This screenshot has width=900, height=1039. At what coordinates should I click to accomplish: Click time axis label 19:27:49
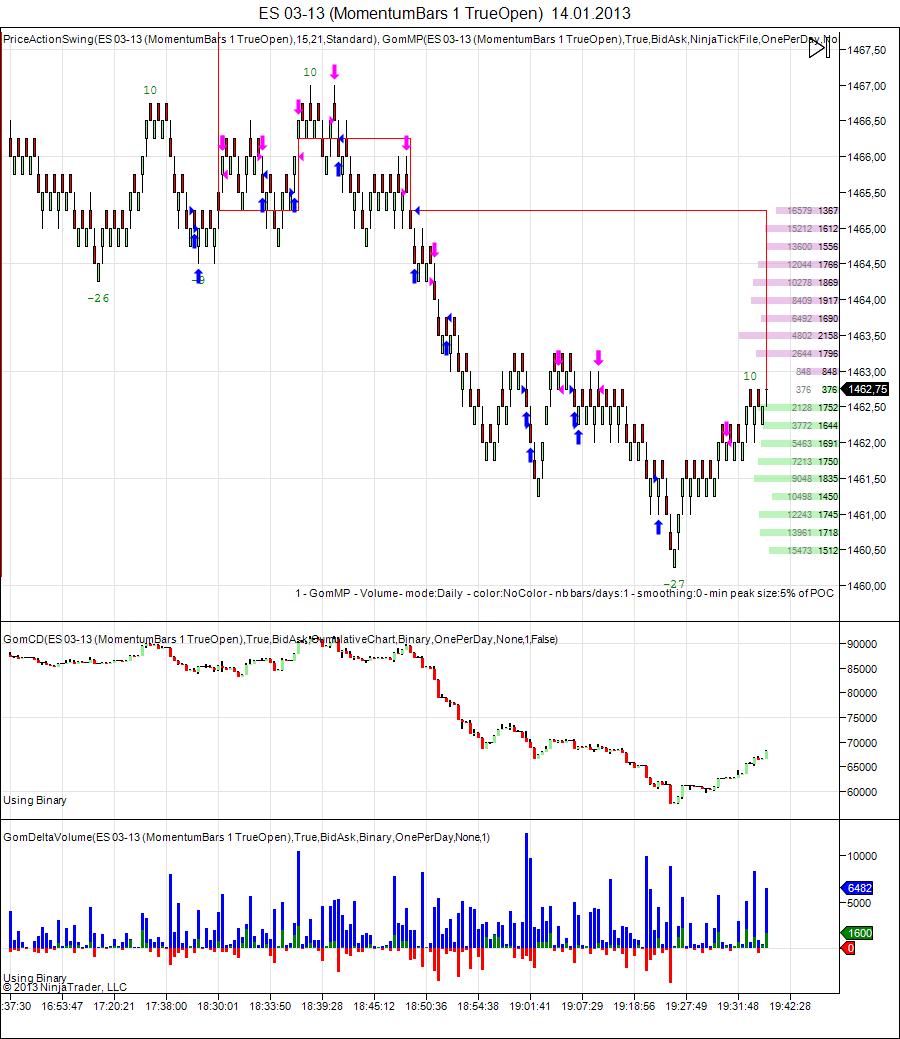(686, 1006)
